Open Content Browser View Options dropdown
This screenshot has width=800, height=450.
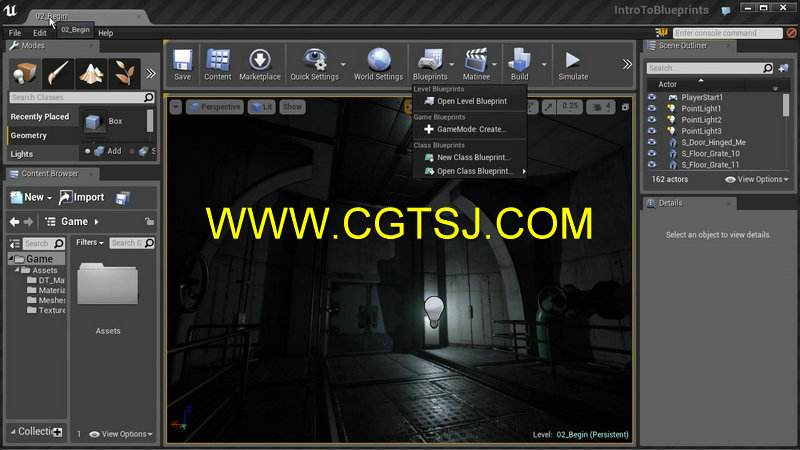(121, 434)
